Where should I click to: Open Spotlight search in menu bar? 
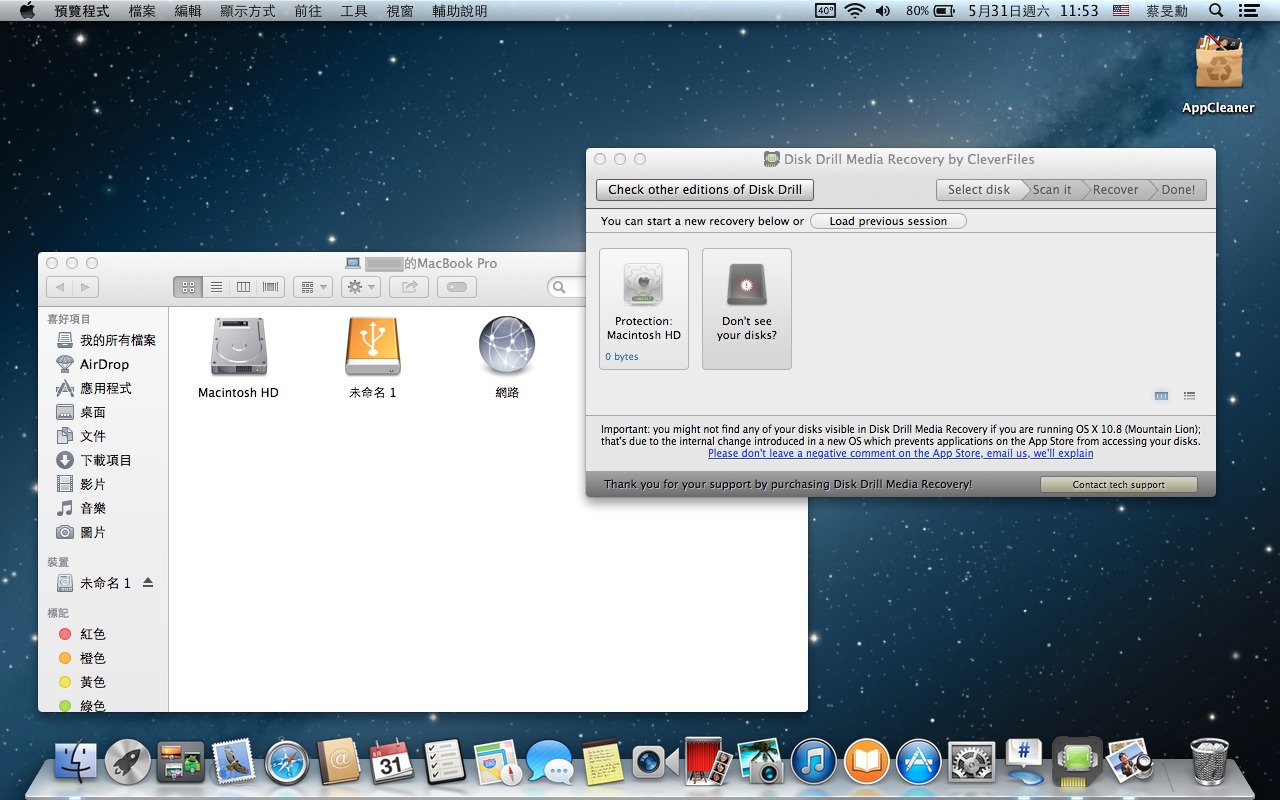pyautogui.click(x=1216, y=11)
